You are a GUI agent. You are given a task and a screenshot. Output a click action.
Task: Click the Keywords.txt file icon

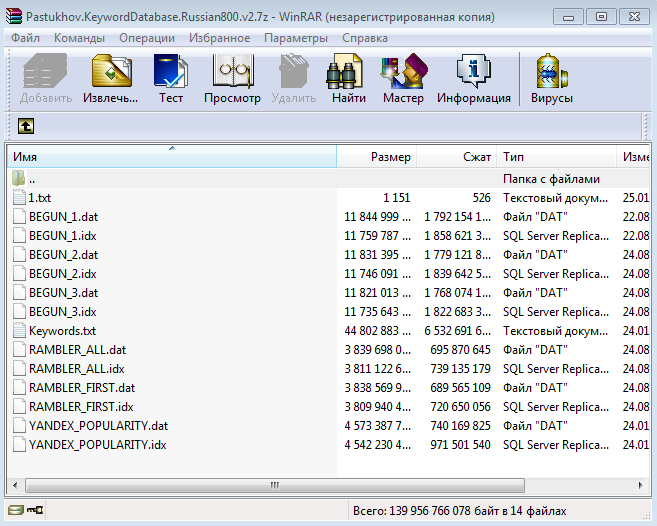pyautogui.click(x=19, y=331)
